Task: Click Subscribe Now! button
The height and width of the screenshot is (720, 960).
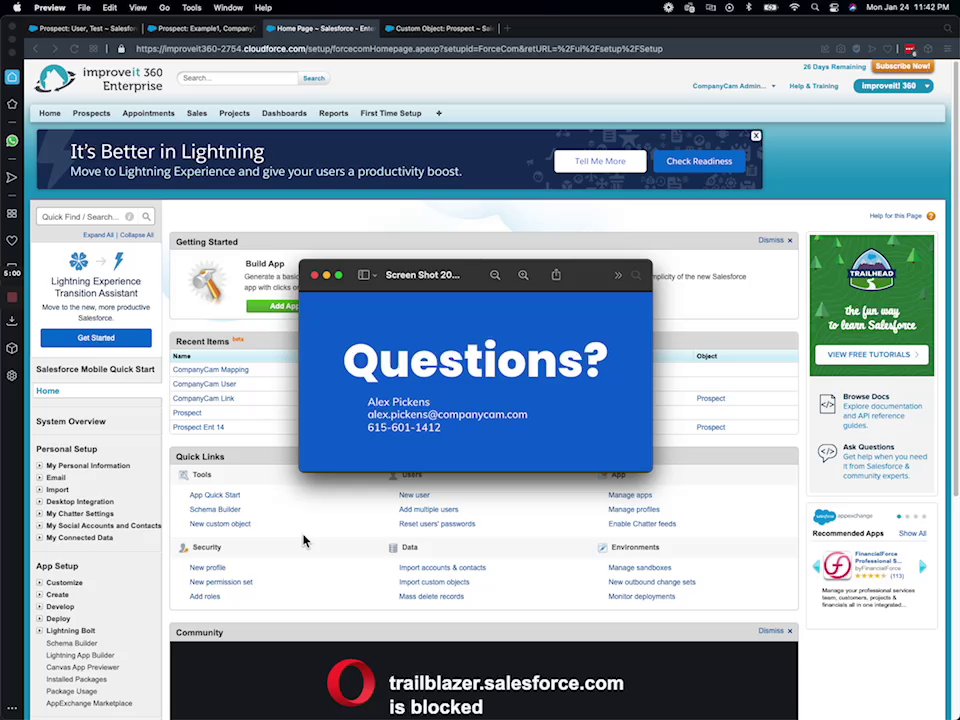Action: click(x=902, y=66)
